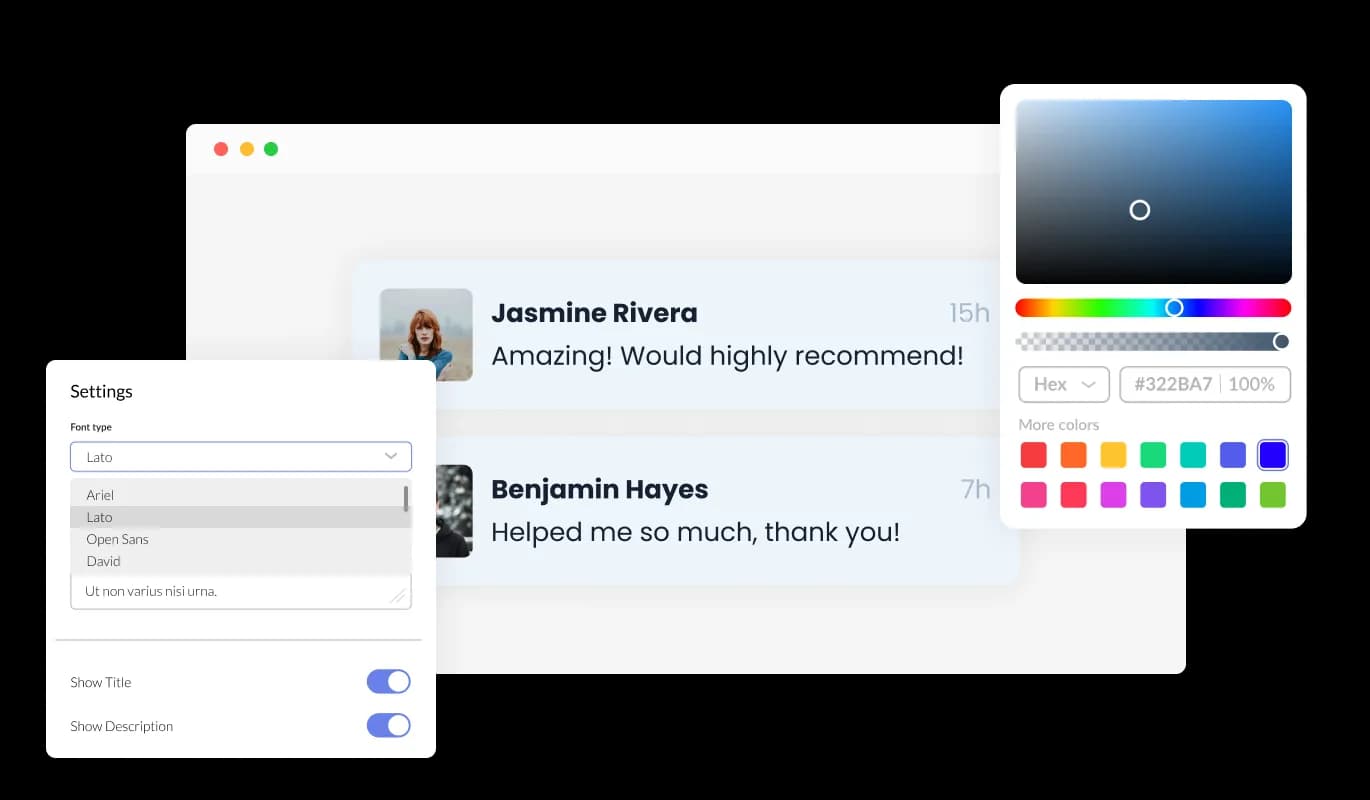Click the Settings panel title
Screen dimensions: 1370x800
101,391
